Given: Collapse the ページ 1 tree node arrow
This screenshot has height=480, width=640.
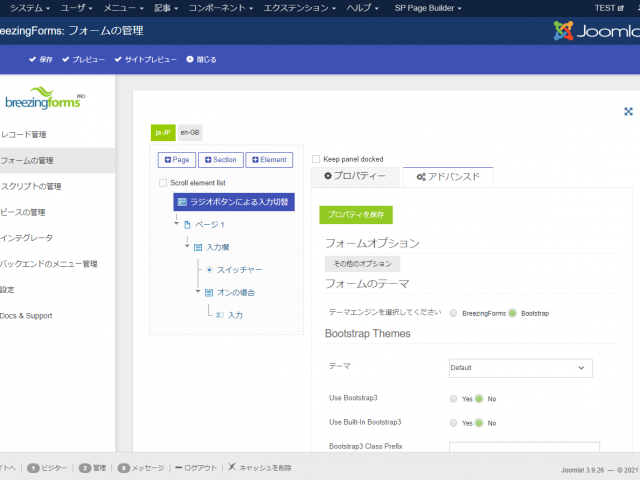Looking at the screenshot, I should click(176, 223).
